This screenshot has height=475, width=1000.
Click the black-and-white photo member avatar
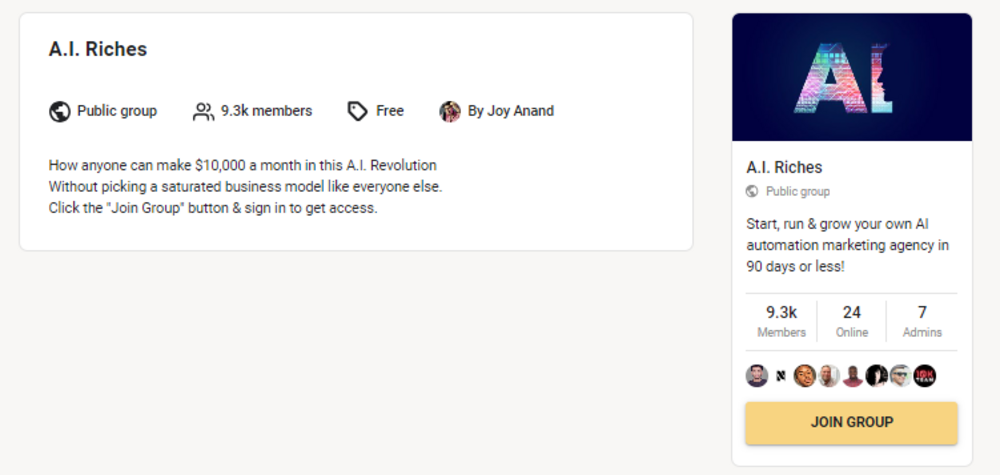[877, 376]
